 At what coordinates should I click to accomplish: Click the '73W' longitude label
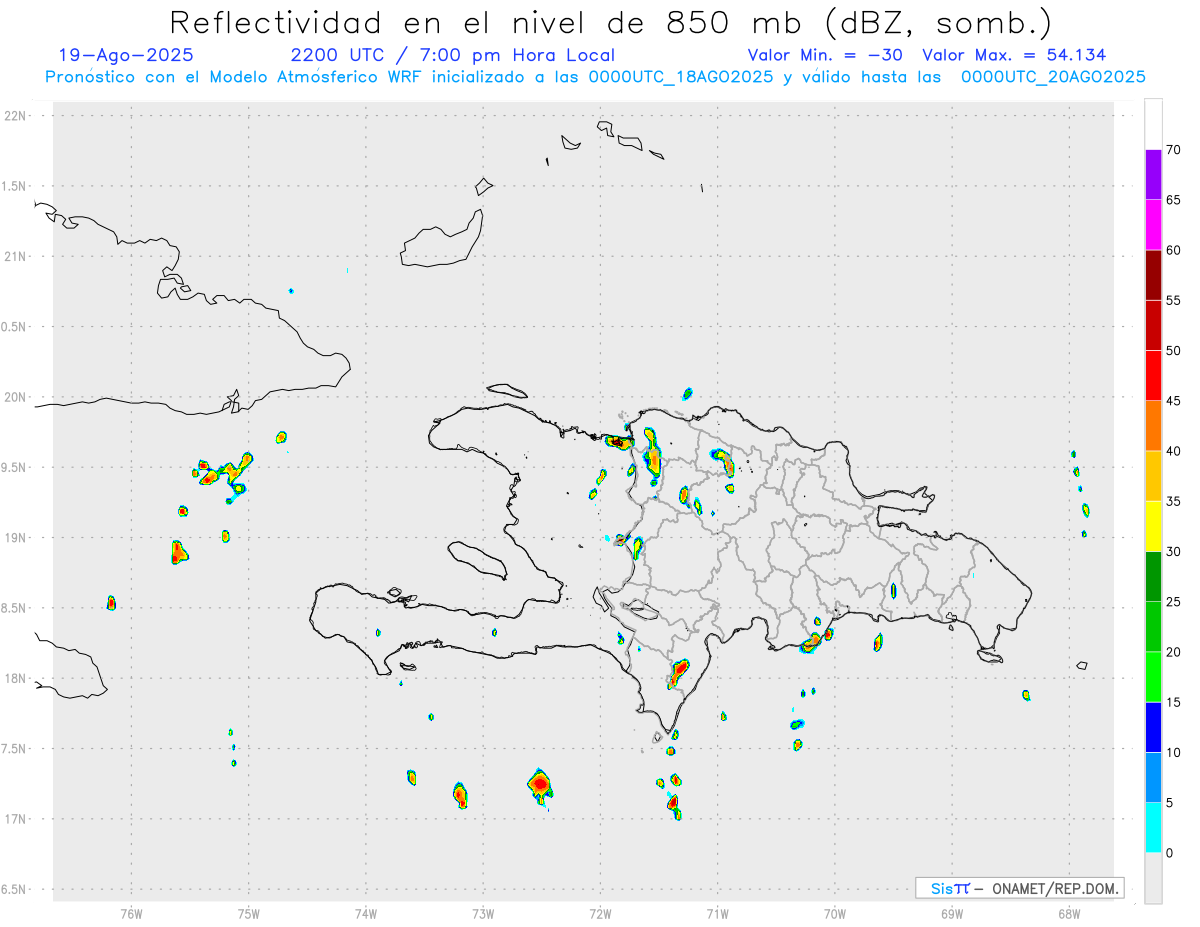click(x=483, y=913)
